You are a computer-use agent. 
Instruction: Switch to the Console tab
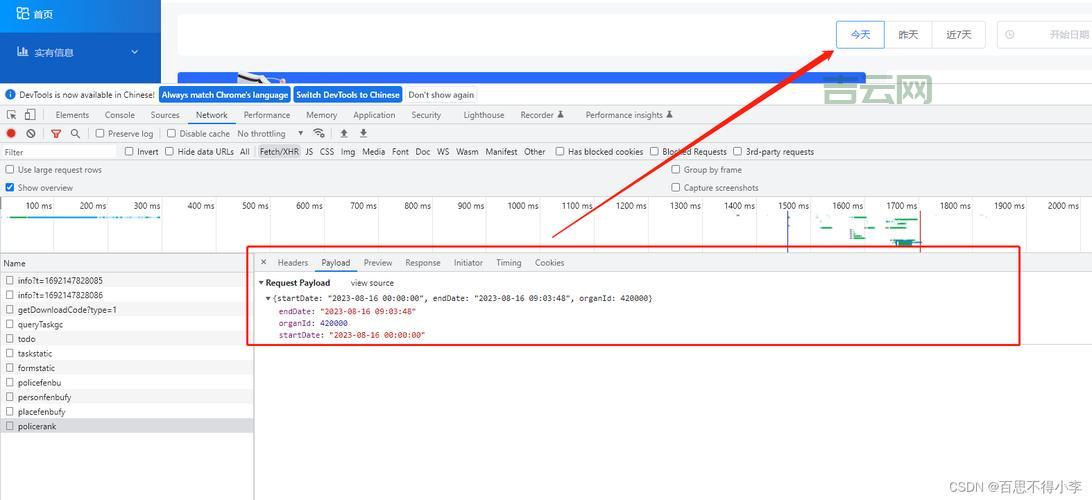(x=119, y=115)
